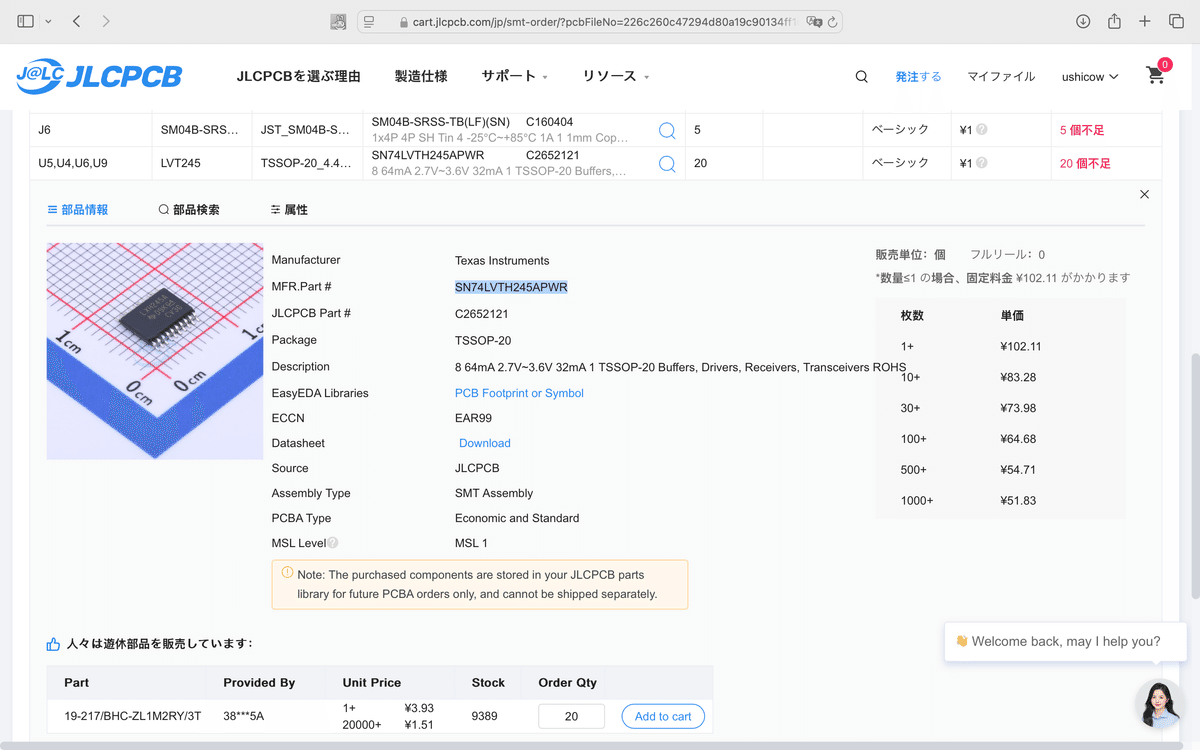This screenshot has width=1200, height=750.
Task: Click C160404 part number
Action: tap(550, 122)
